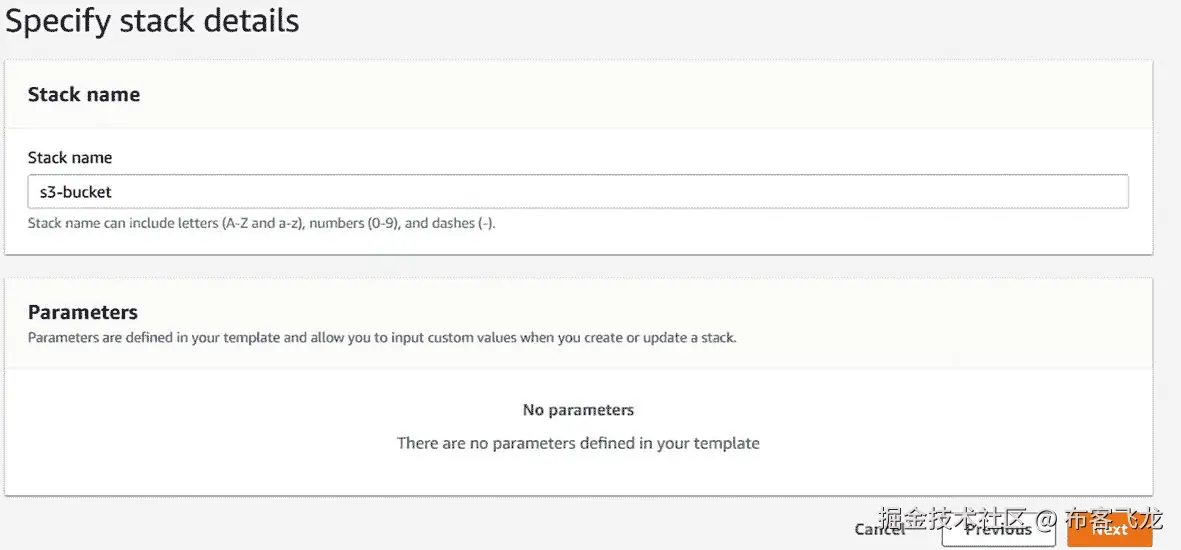The width and height of the screenshot is (1181, 550).
Task: Click the "@" symbol in the watermark
Action: [1046, 520]
